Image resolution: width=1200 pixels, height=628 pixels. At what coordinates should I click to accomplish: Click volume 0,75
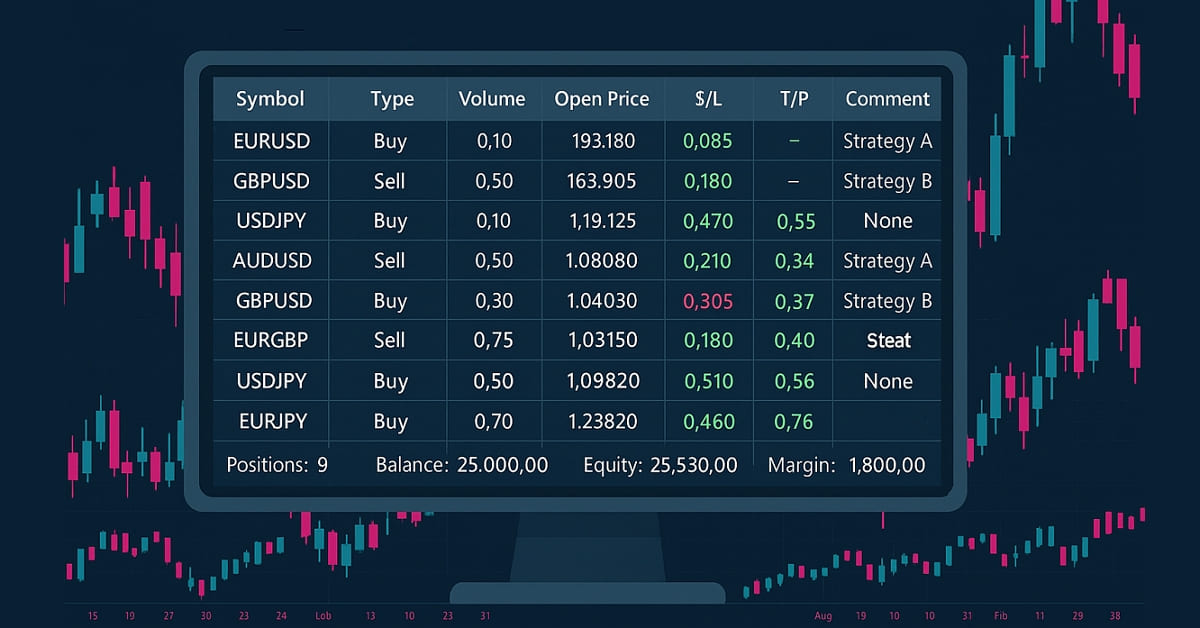[x=494, y=341]
